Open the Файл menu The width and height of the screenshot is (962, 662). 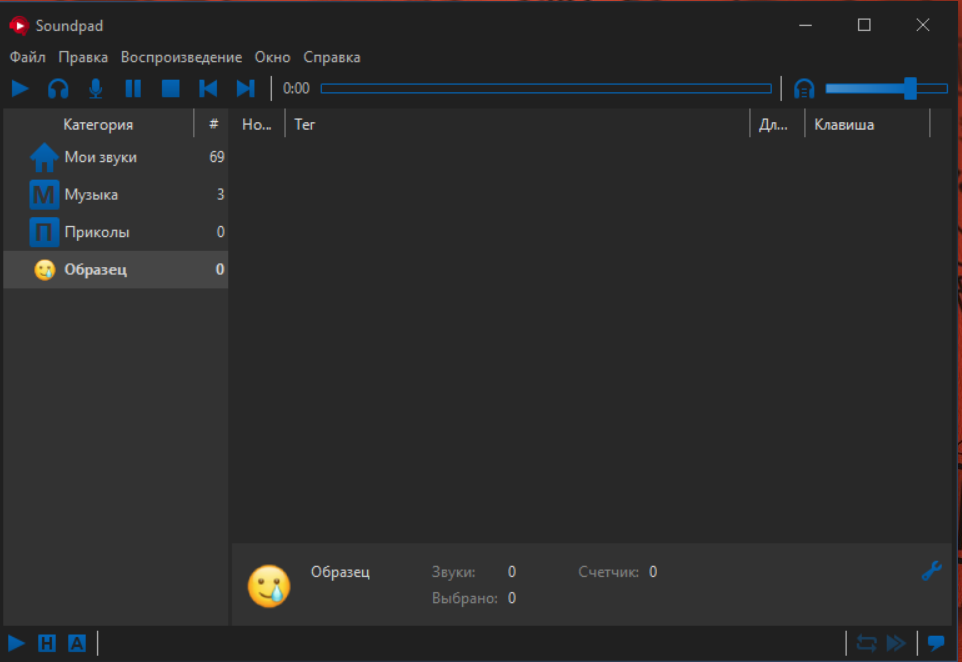[x=27, y=57]
